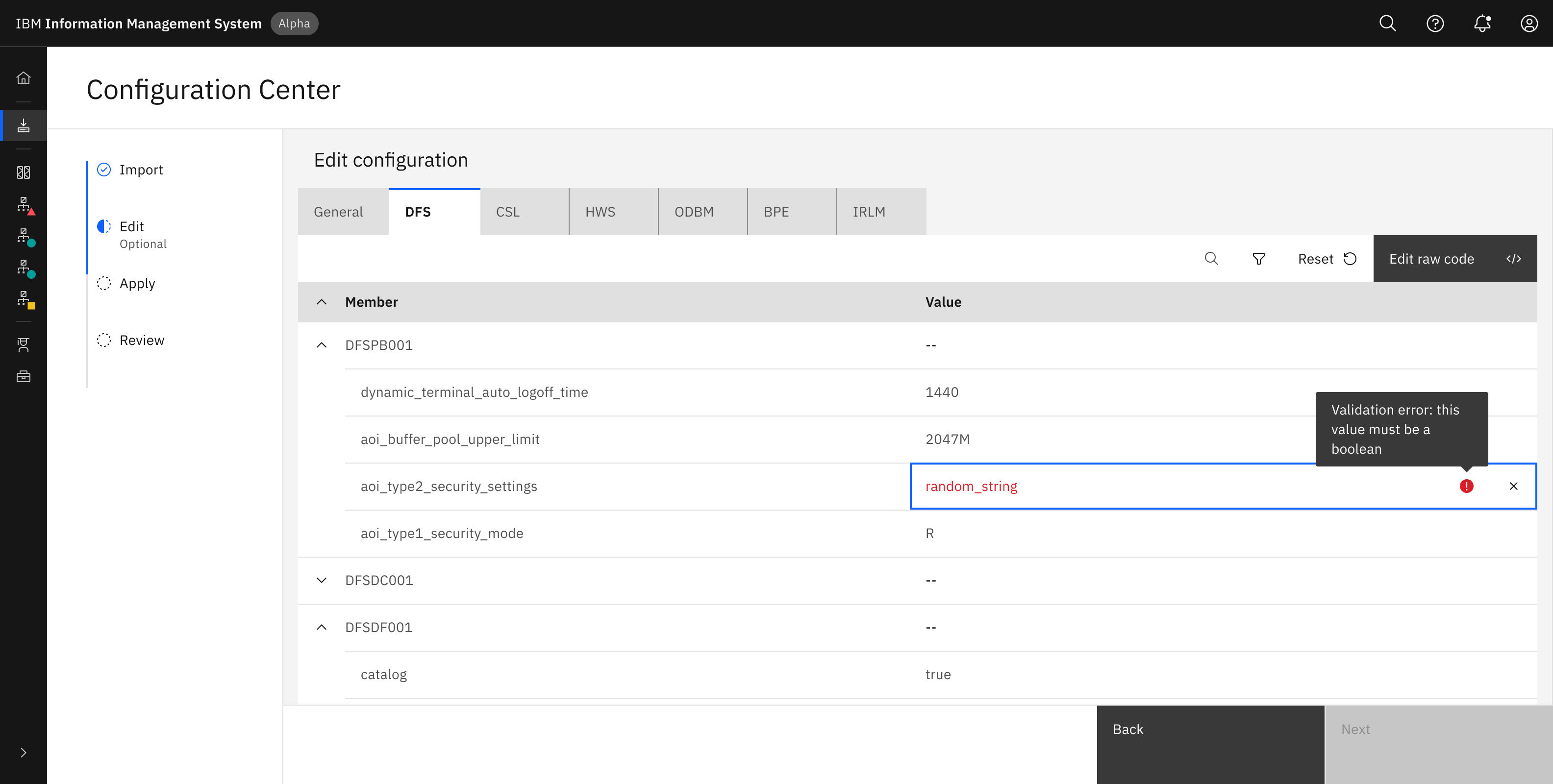Select dynamic_terminal_auto_logoff_time row label

[474, 392]
